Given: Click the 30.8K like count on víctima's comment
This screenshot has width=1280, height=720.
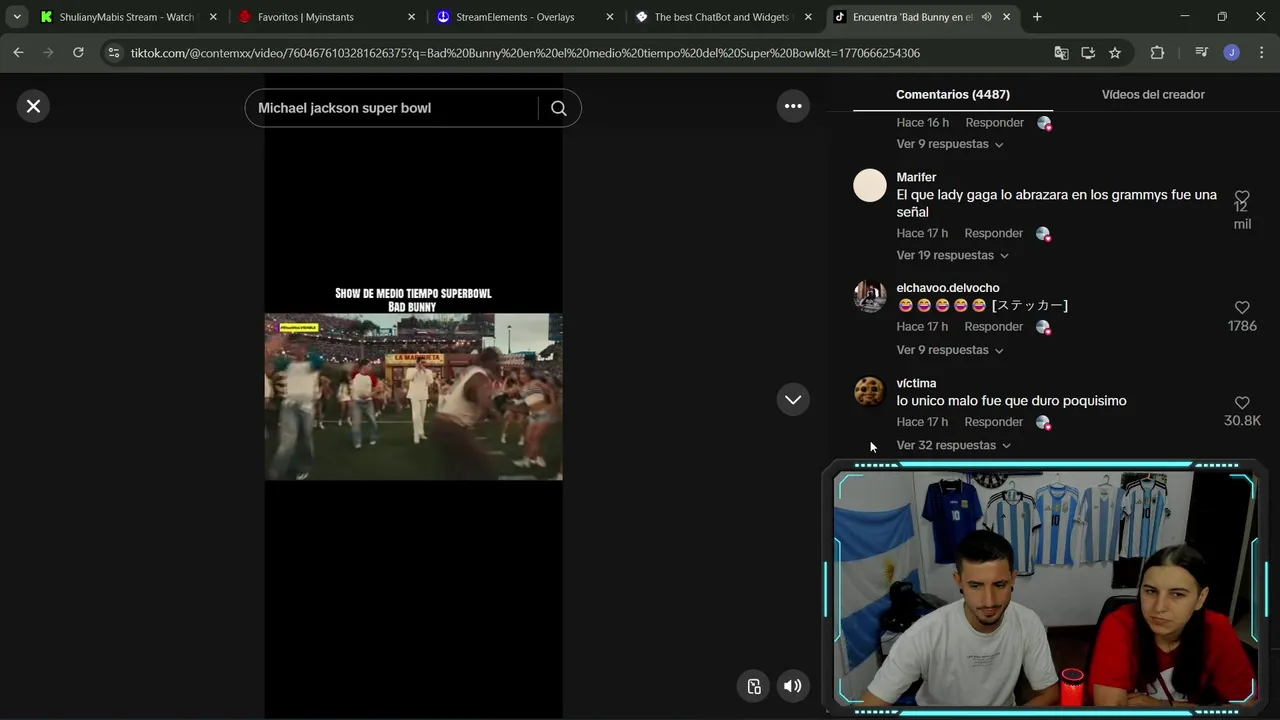Looking at the screenshot, I should [1242, 421].
